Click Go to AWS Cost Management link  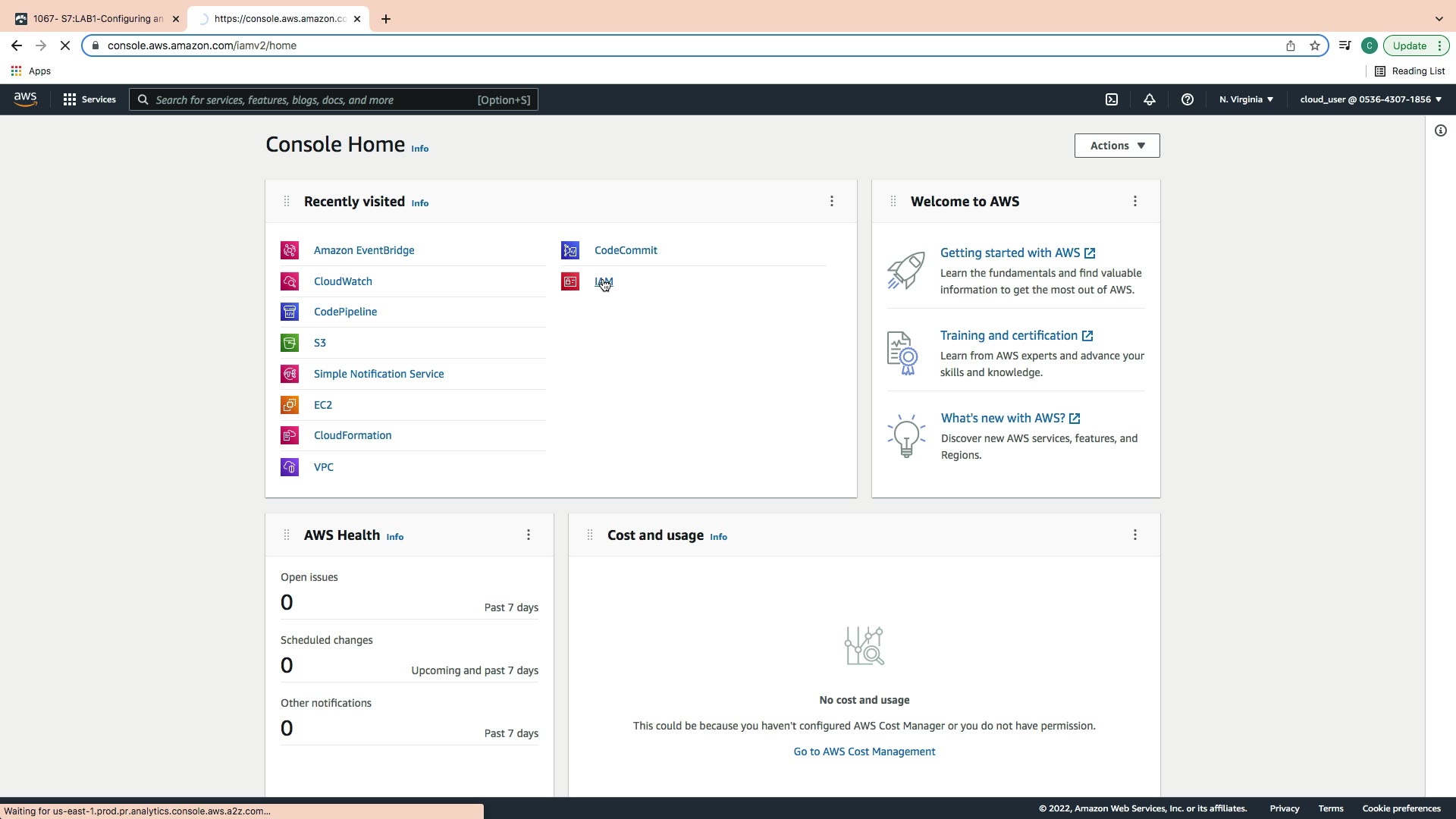tap(864, 752)
